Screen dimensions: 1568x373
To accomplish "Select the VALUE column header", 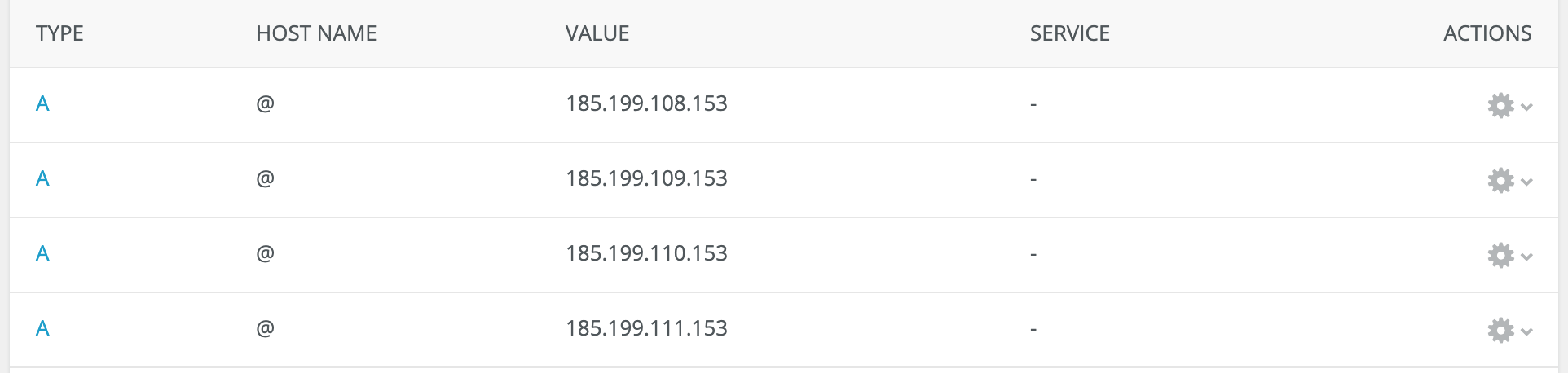I will pos(597,33).
